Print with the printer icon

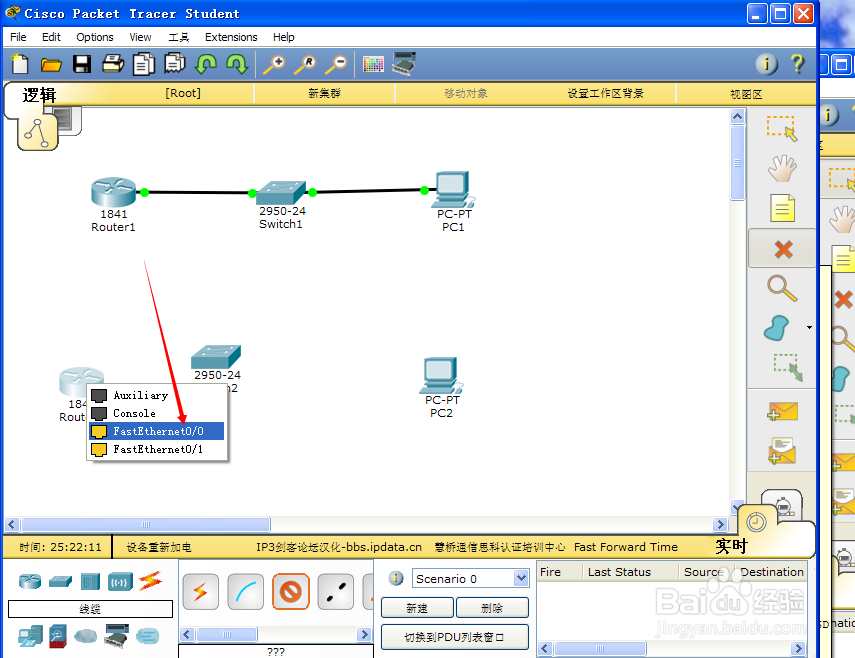(113, 64)
